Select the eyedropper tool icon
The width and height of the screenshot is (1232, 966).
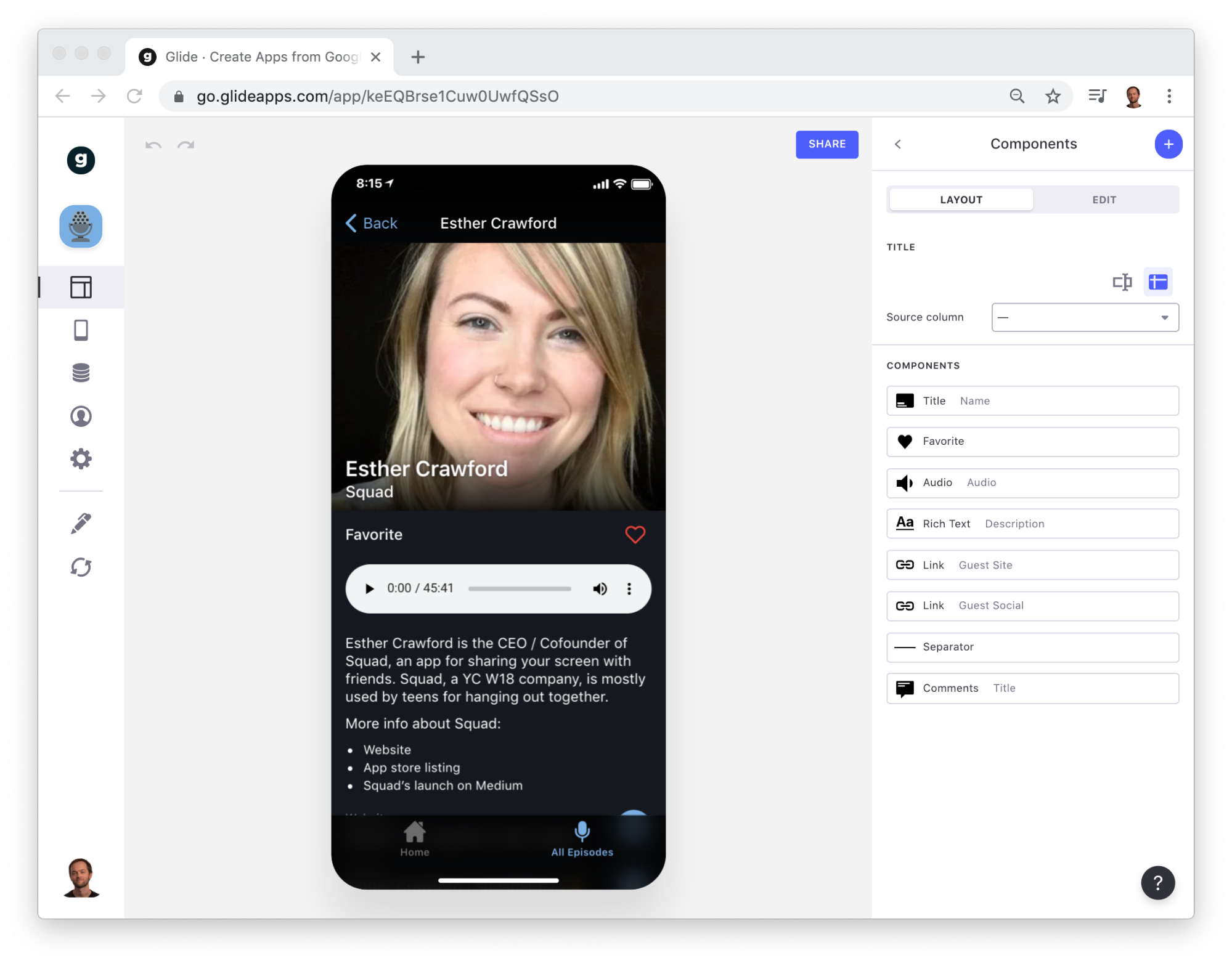(81, 524)
